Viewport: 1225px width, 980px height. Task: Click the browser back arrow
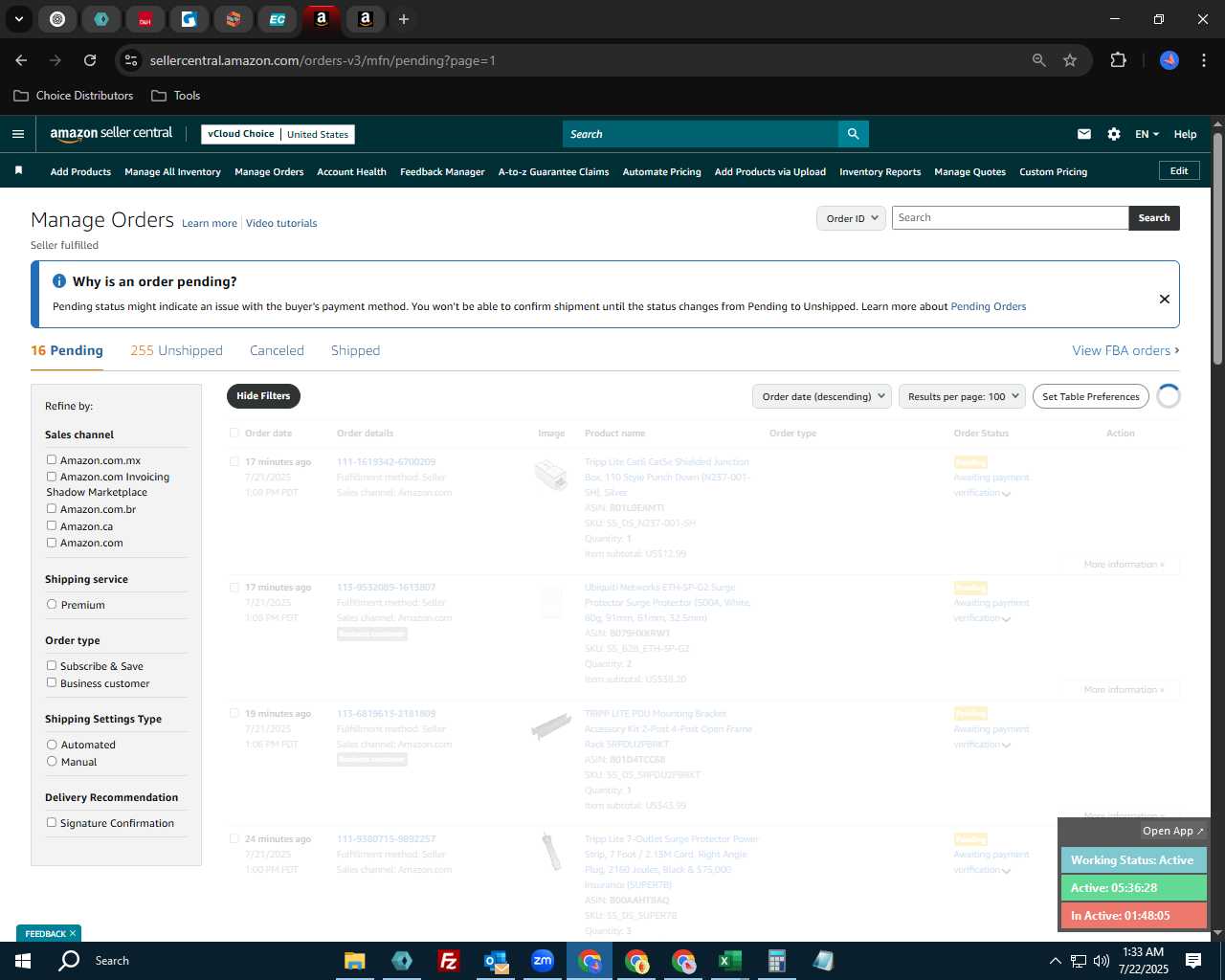coord(21,60)
